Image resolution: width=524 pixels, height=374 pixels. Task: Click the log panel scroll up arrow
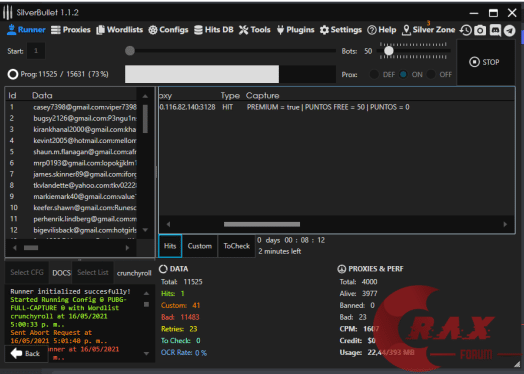coord(146,293)
